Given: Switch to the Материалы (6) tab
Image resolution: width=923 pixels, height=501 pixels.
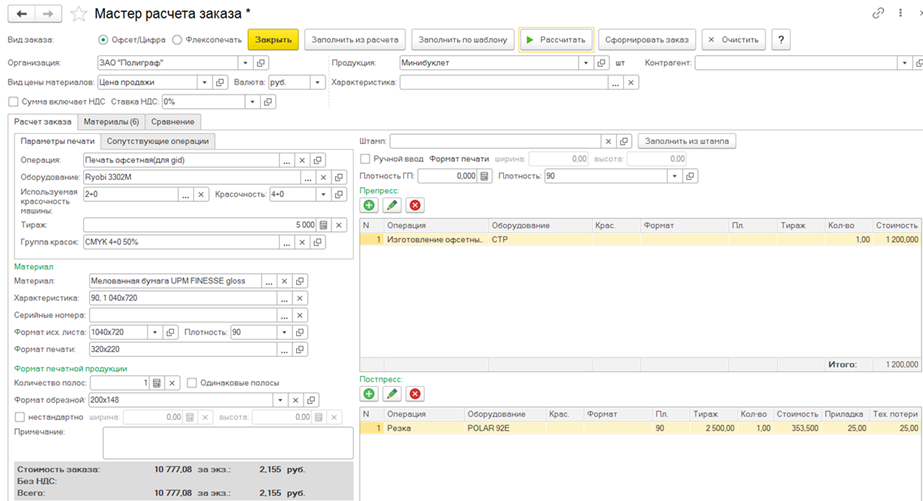Looking at the screenshot, I should pyautogui.click(x=111, y=122).
